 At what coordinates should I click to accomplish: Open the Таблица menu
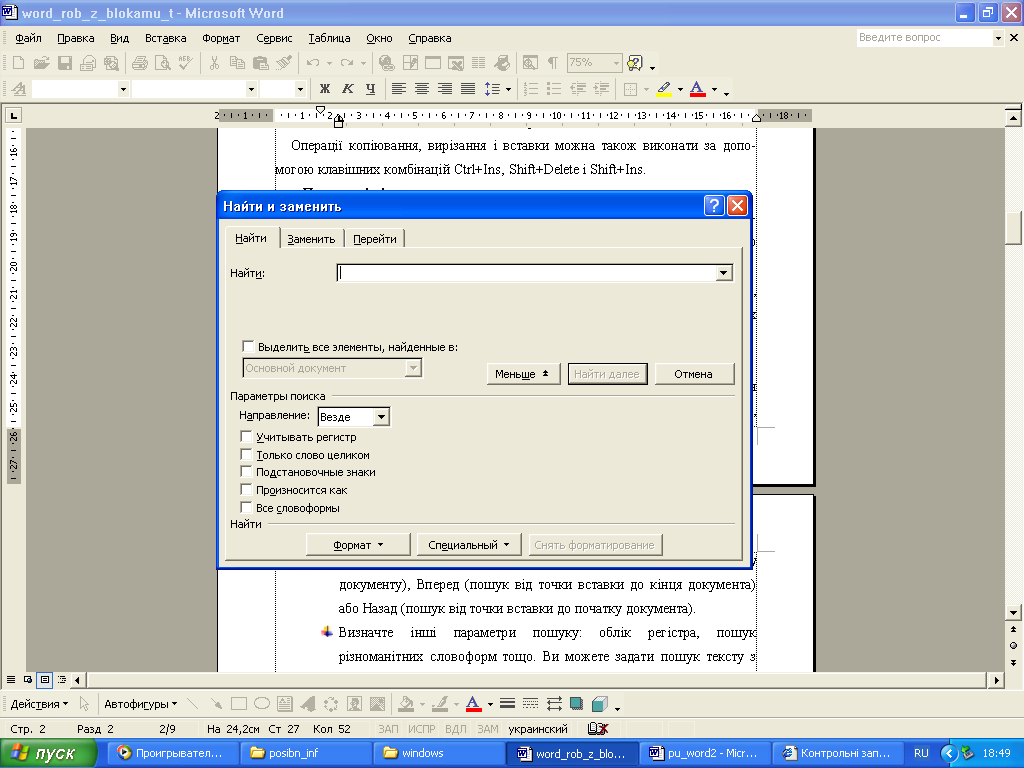pos(329,38)
